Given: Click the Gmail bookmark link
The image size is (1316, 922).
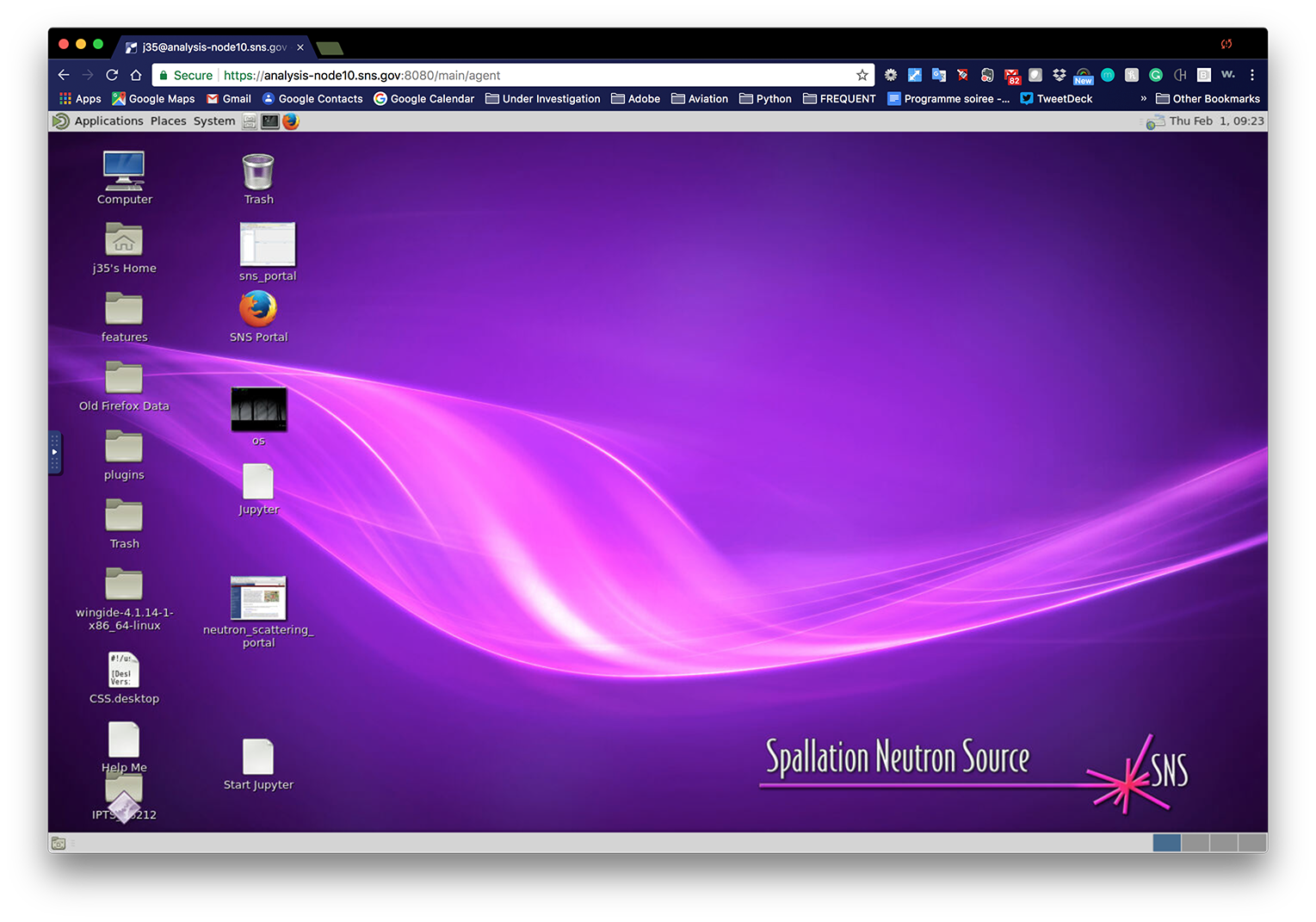Looking at the screenshot, I should click(x=229, y=99).
